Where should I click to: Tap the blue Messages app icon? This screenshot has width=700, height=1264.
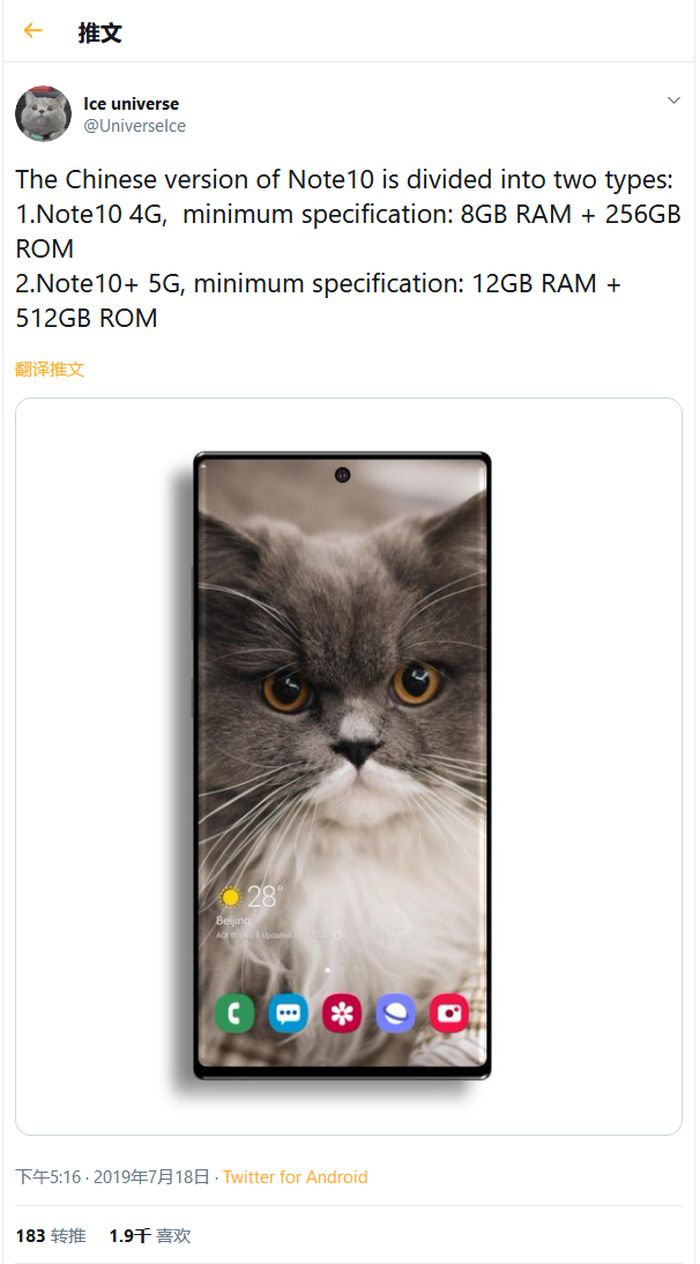pyautogui.click(x=289, y=1014)
